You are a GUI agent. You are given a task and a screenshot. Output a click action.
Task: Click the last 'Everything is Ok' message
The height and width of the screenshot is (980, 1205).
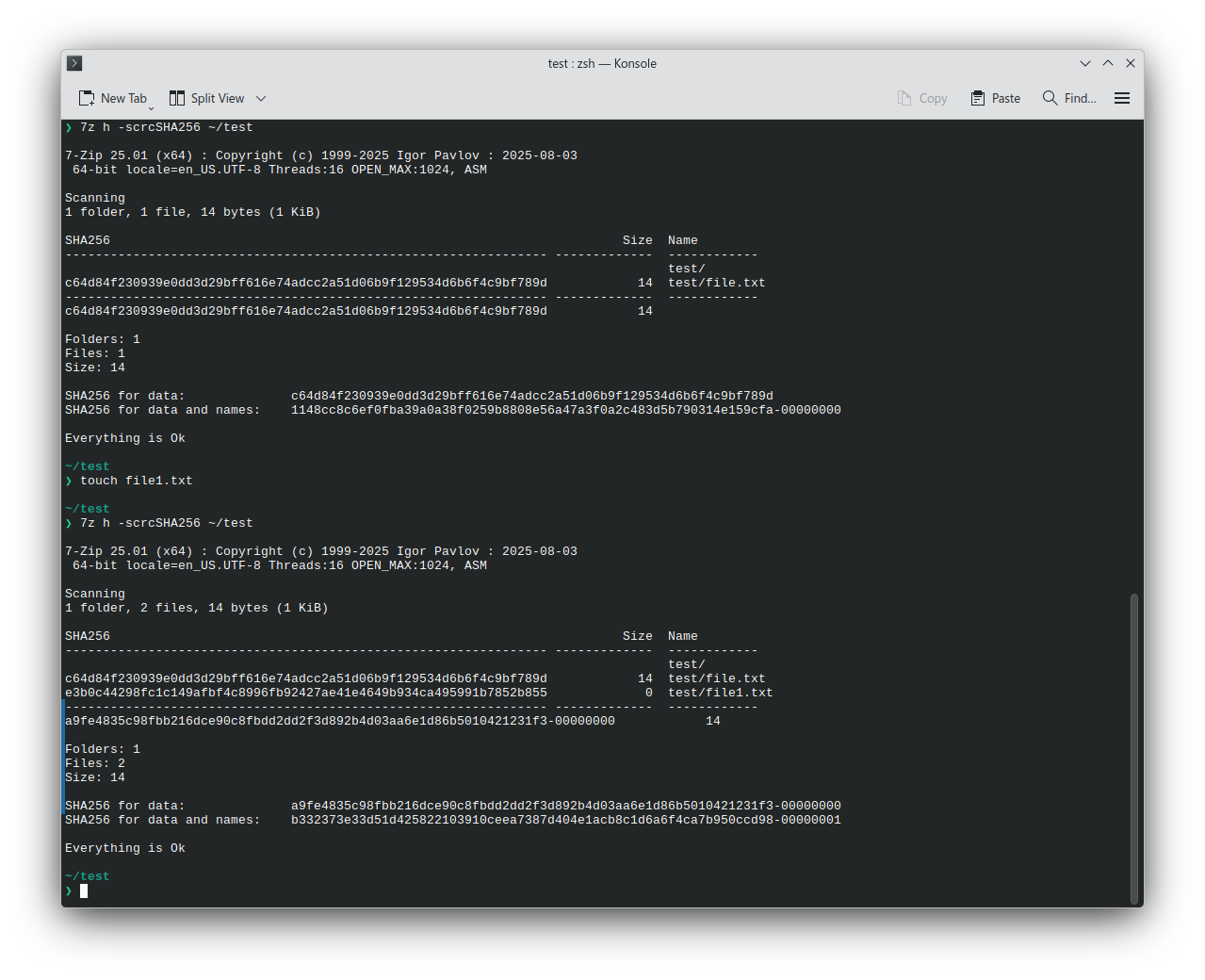pyautogui.click(x=125, y=848)
